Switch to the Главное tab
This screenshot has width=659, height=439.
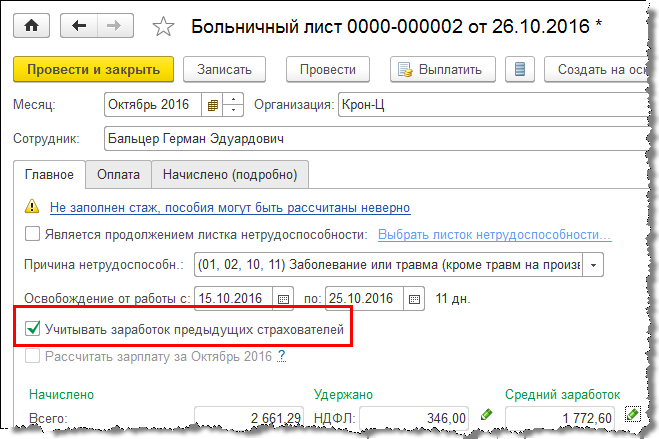(x=49, y=174)
